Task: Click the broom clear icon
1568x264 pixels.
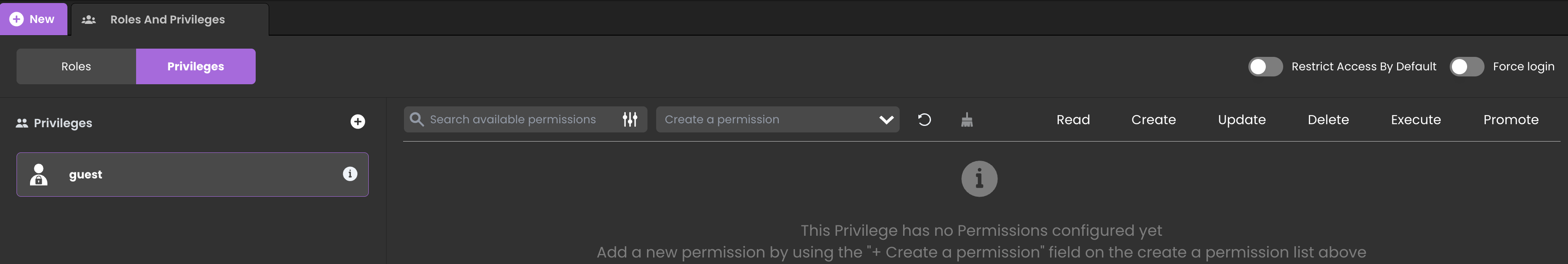Action: [967, 120]
